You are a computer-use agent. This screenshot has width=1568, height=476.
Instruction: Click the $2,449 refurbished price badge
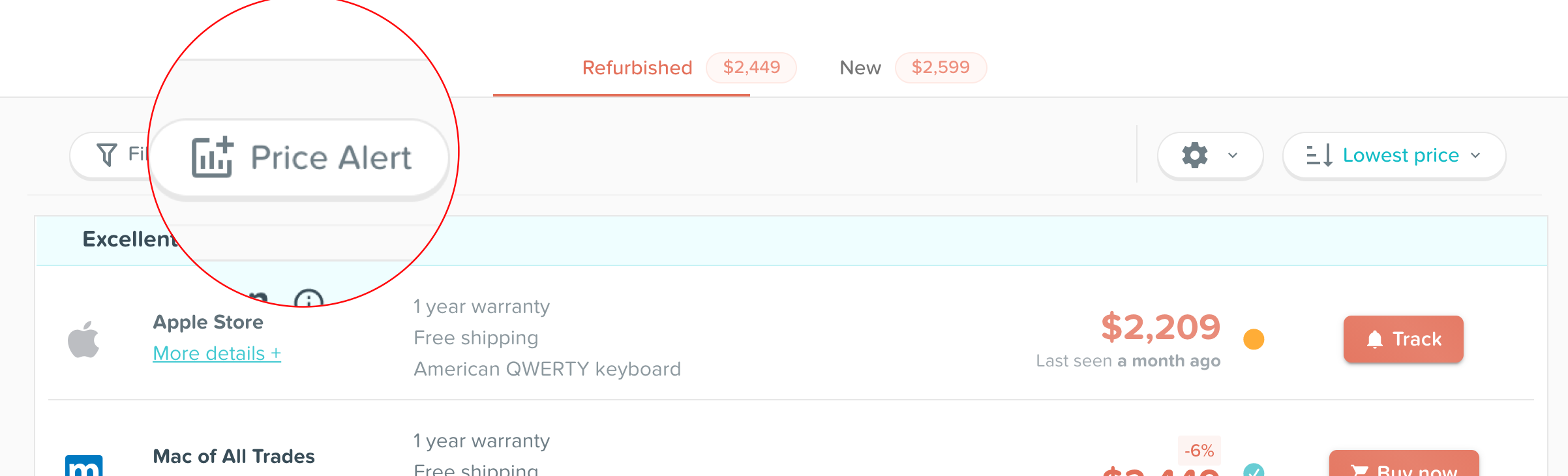751,67
